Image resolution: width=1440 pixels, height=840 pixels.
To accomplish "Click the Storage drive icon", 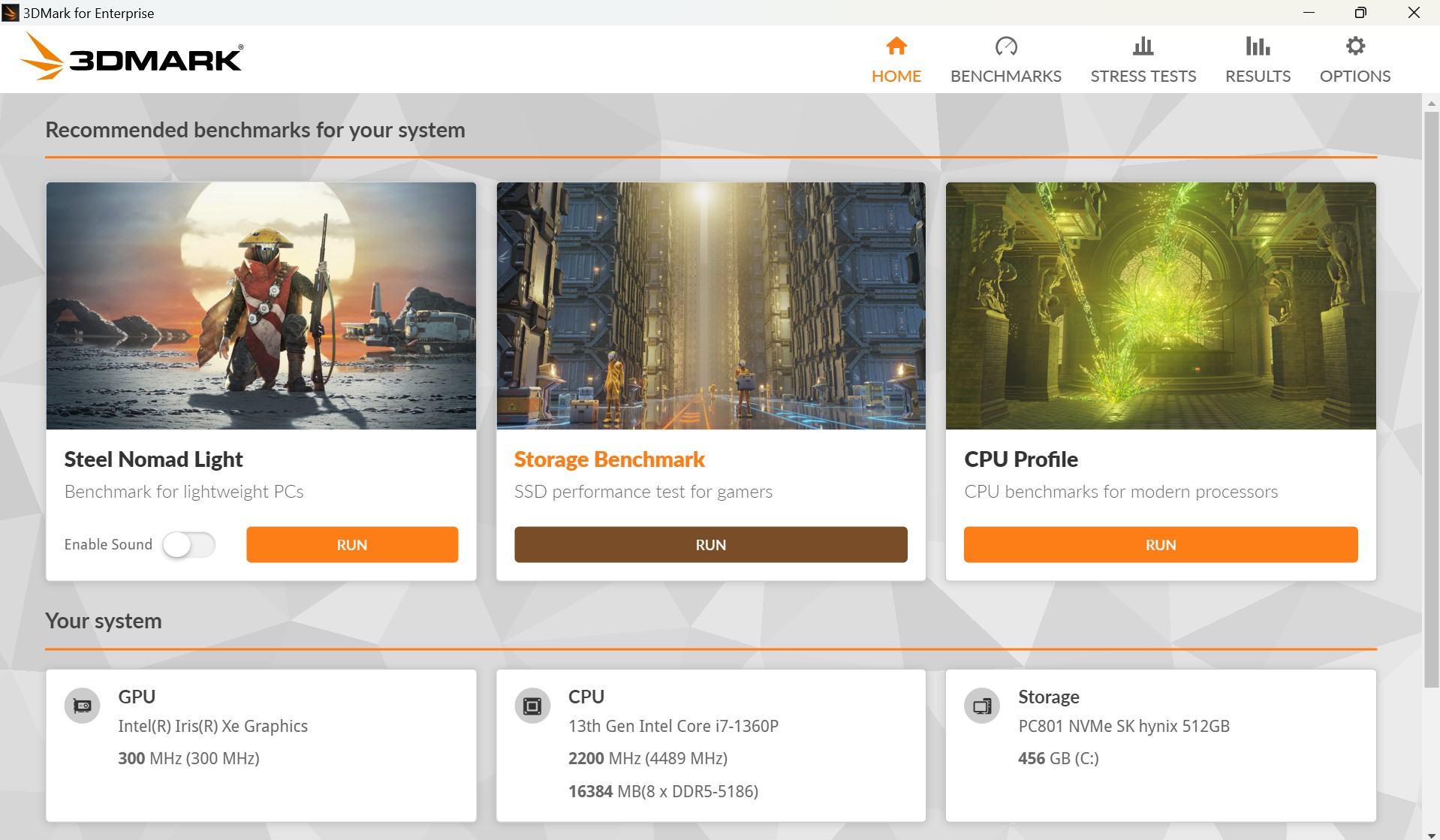I will coord(982,706).
